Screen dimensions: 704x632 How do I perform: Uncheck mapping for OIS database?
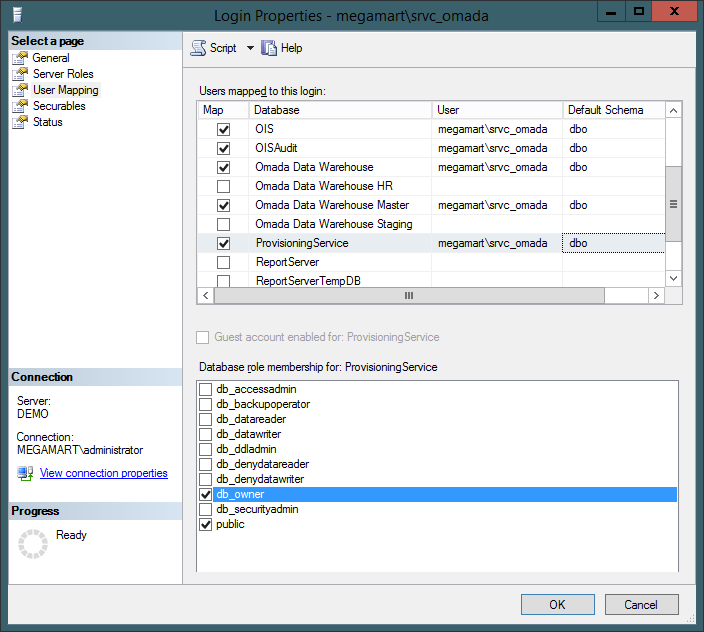pos(223,129)
